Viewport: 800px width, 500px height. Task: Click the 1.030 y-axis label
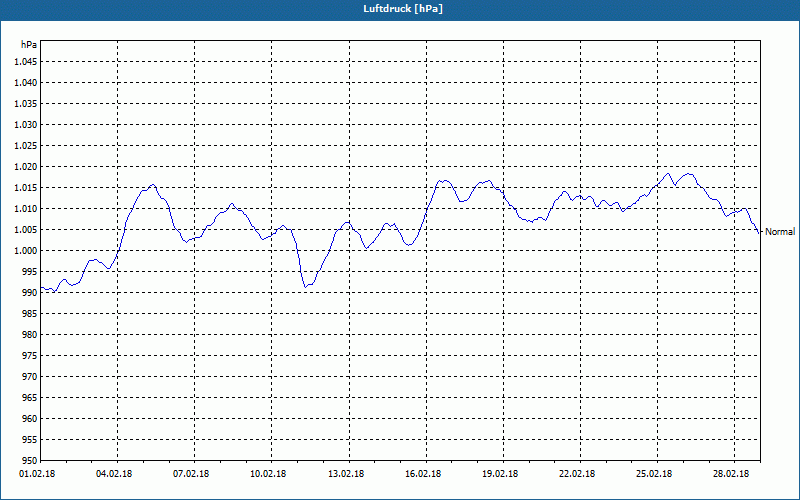(26, 124)
